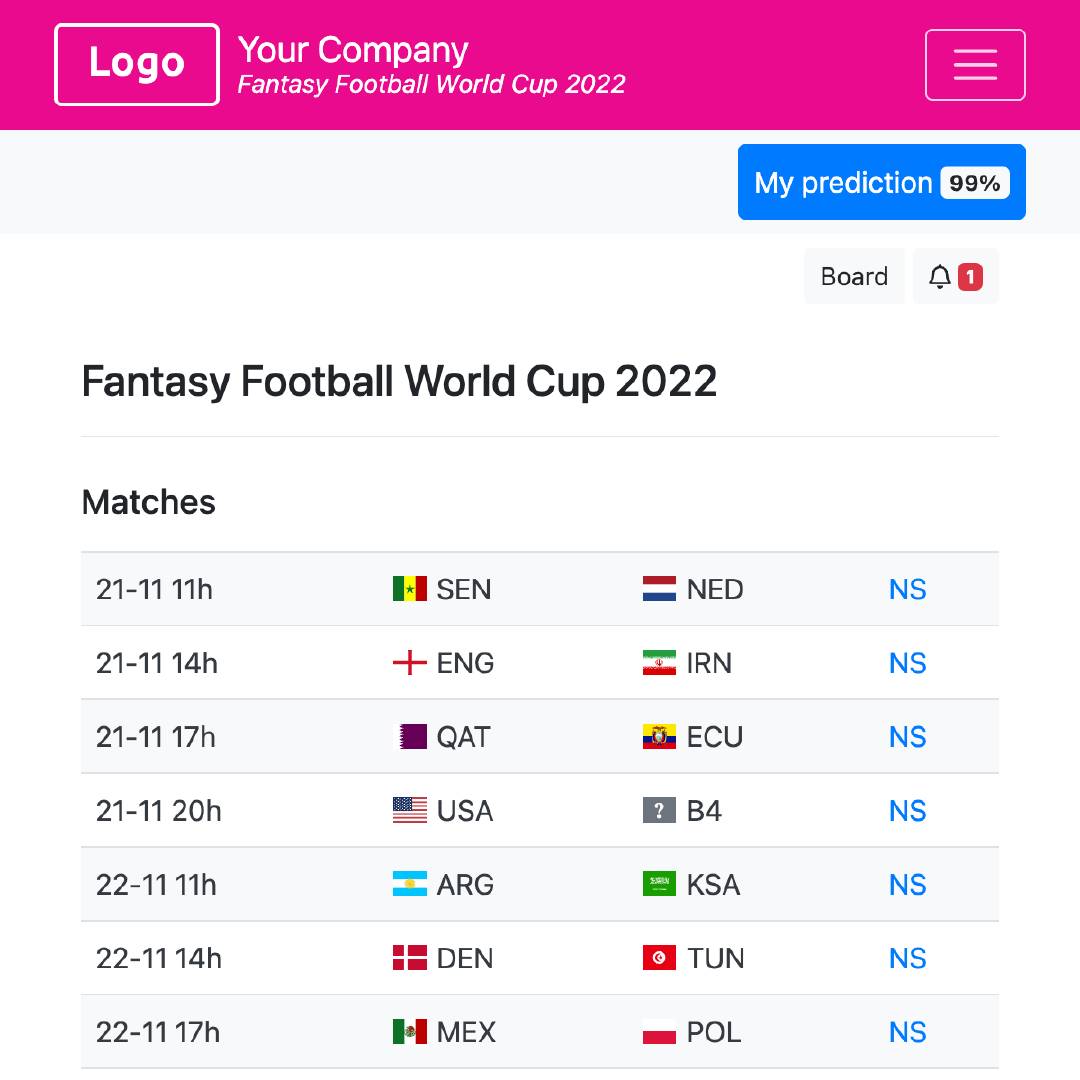This screenshot has height=1080, width=1080.
Task: Open the notification bell
Action: click(x=940, y=276)
